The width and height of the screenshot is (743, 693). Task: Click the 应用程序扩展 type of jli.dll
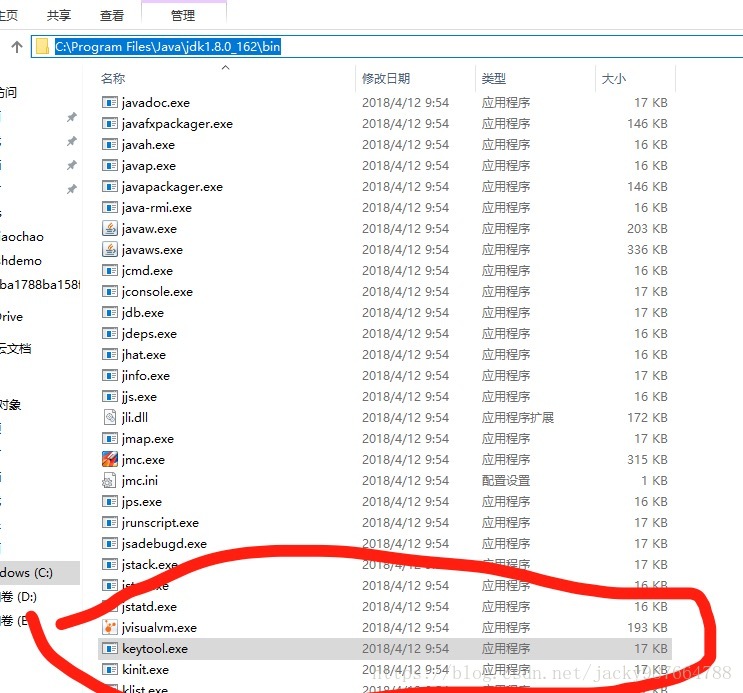[x=517, y=418]
